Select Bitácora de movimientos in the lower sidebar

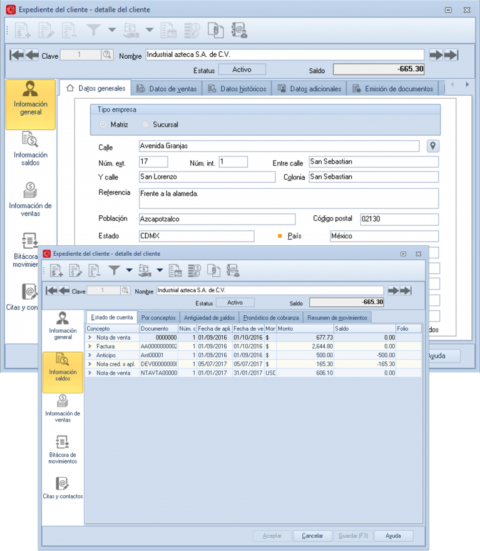63,449
